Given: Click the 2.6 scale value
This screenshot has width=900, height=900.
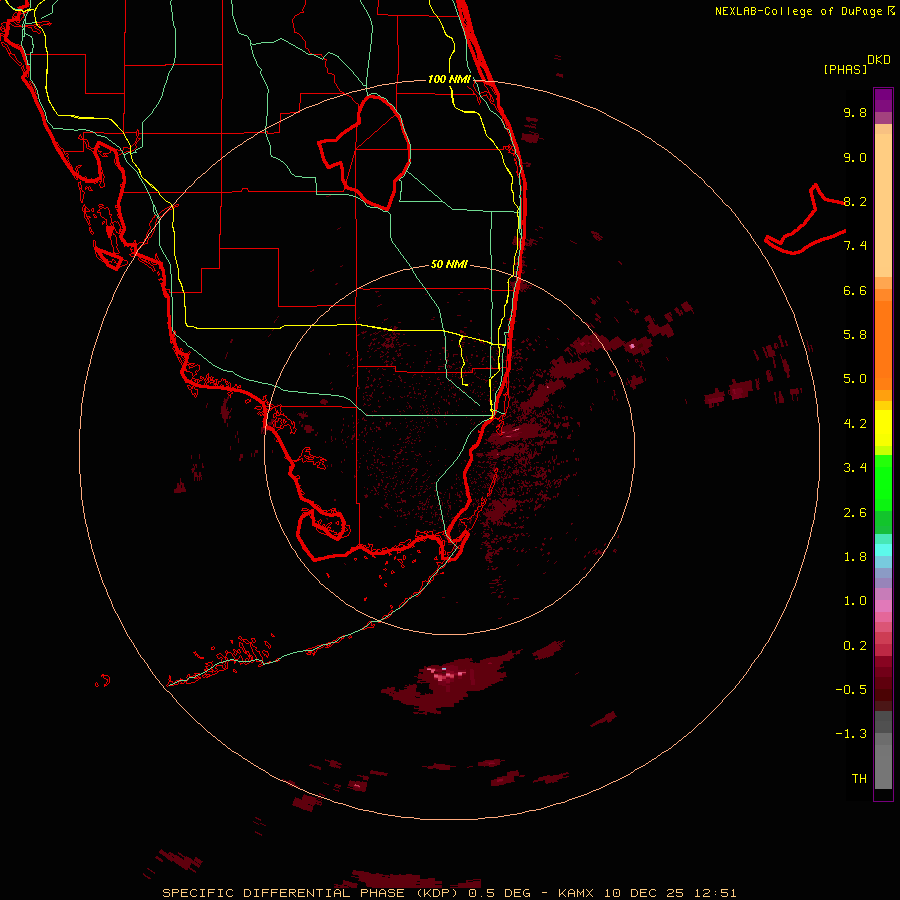Looking at the screenshot, I should (855, 513).
